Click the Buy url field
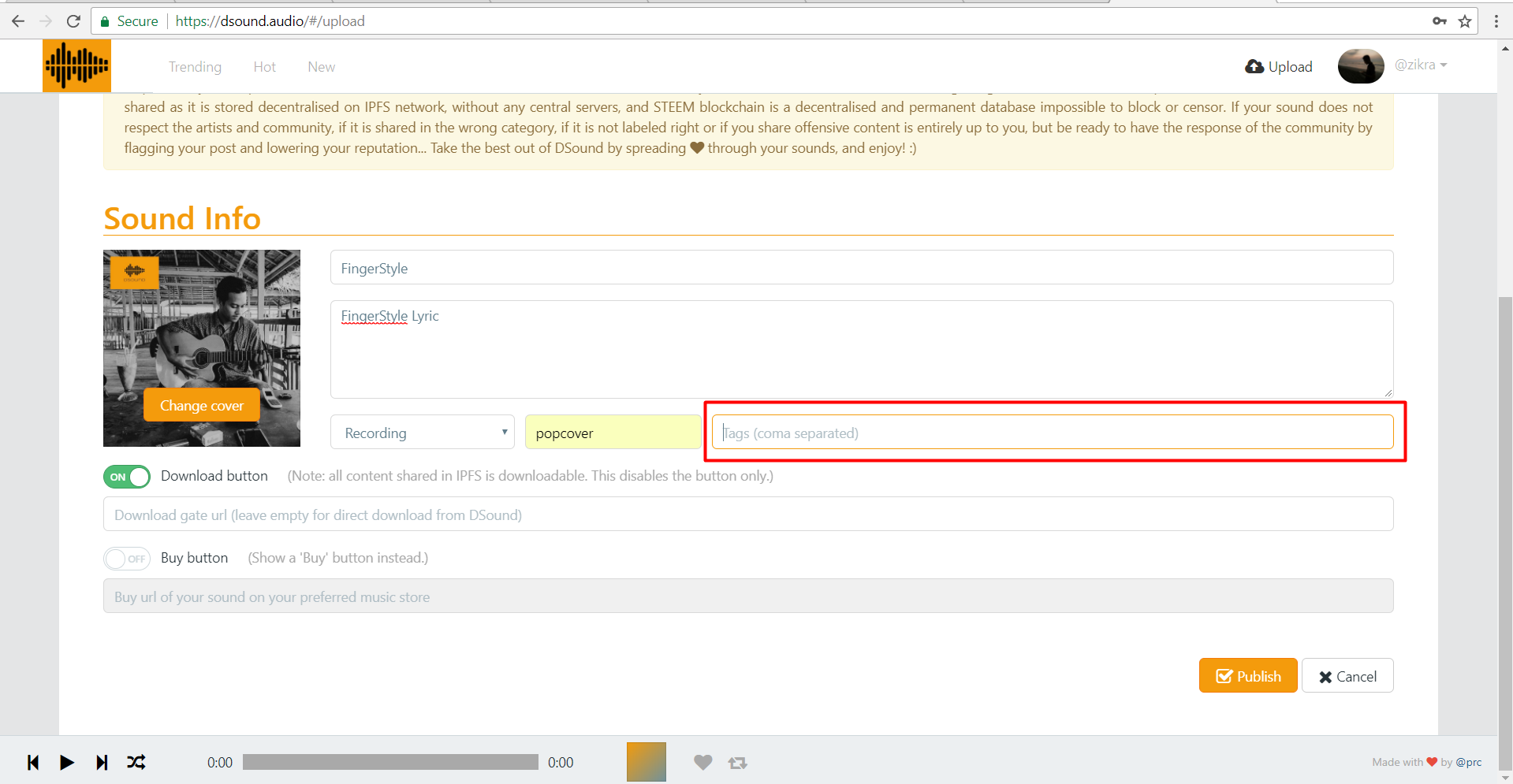 pyautogui.click(x=748, y=596)
